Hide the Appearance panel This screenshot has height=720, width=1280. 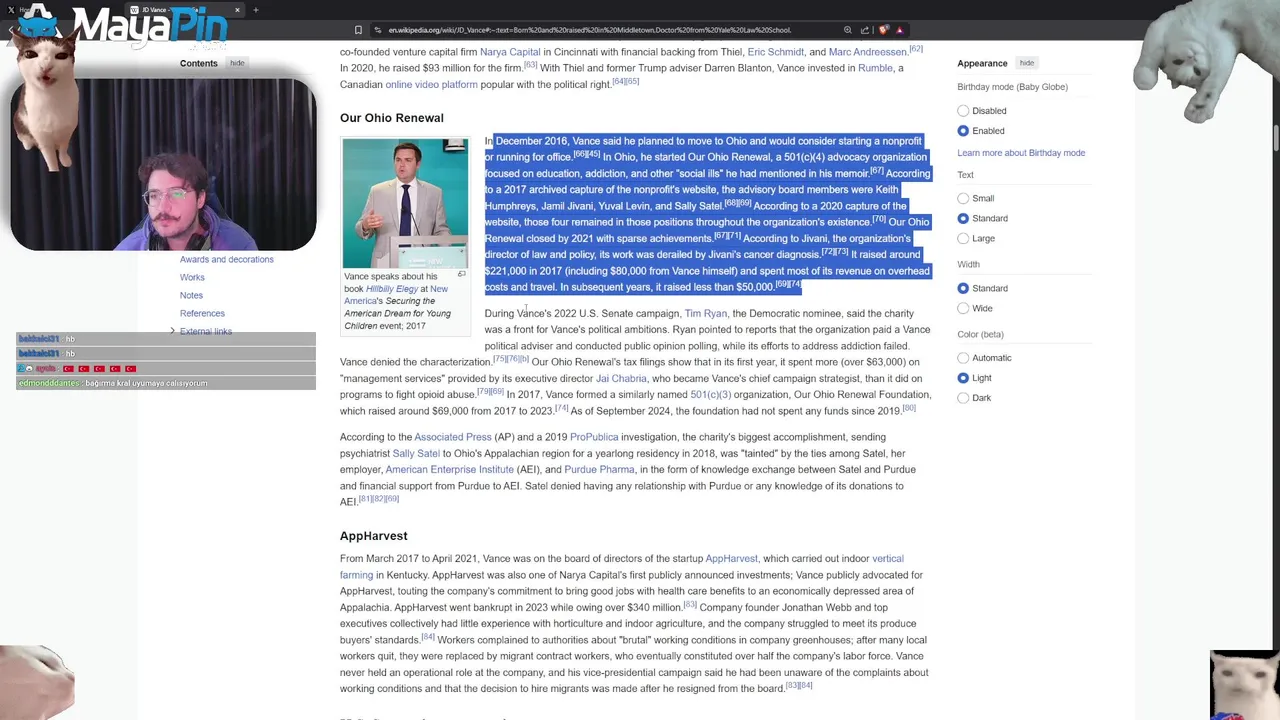[x=1026, y=63]
